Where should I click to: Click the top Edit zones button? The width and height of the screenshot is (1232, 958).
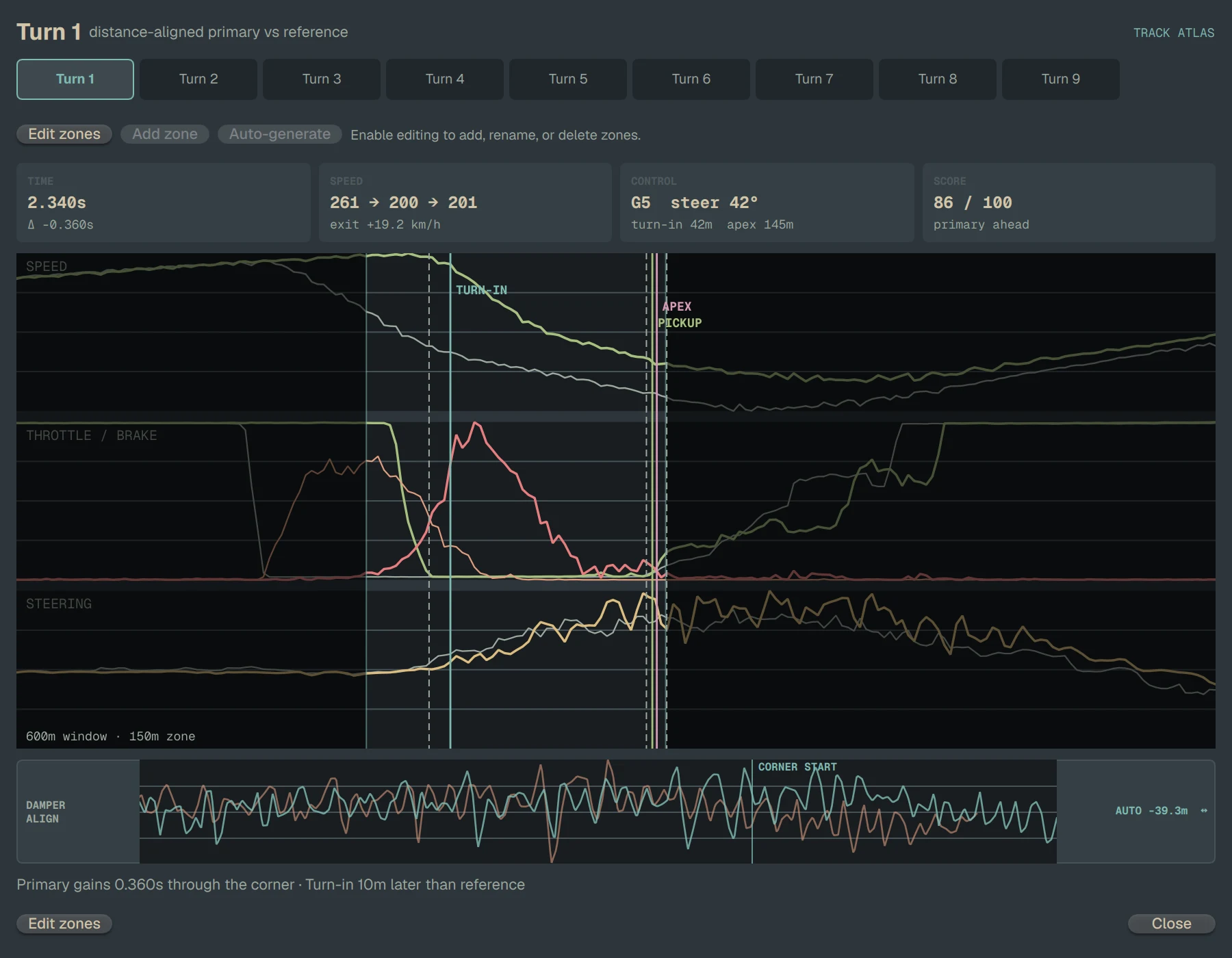click(x=64, y=134)
